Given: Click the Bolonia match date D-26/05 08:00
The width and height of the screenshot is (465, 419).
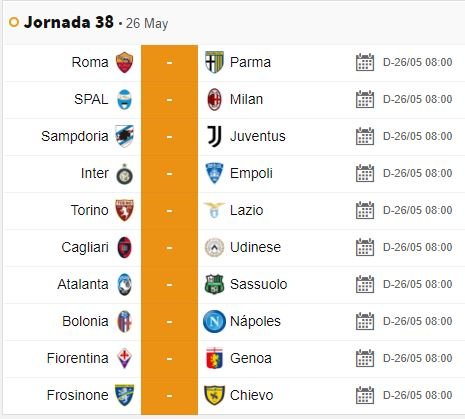Looking at the screenshot, I should (418, 321).
